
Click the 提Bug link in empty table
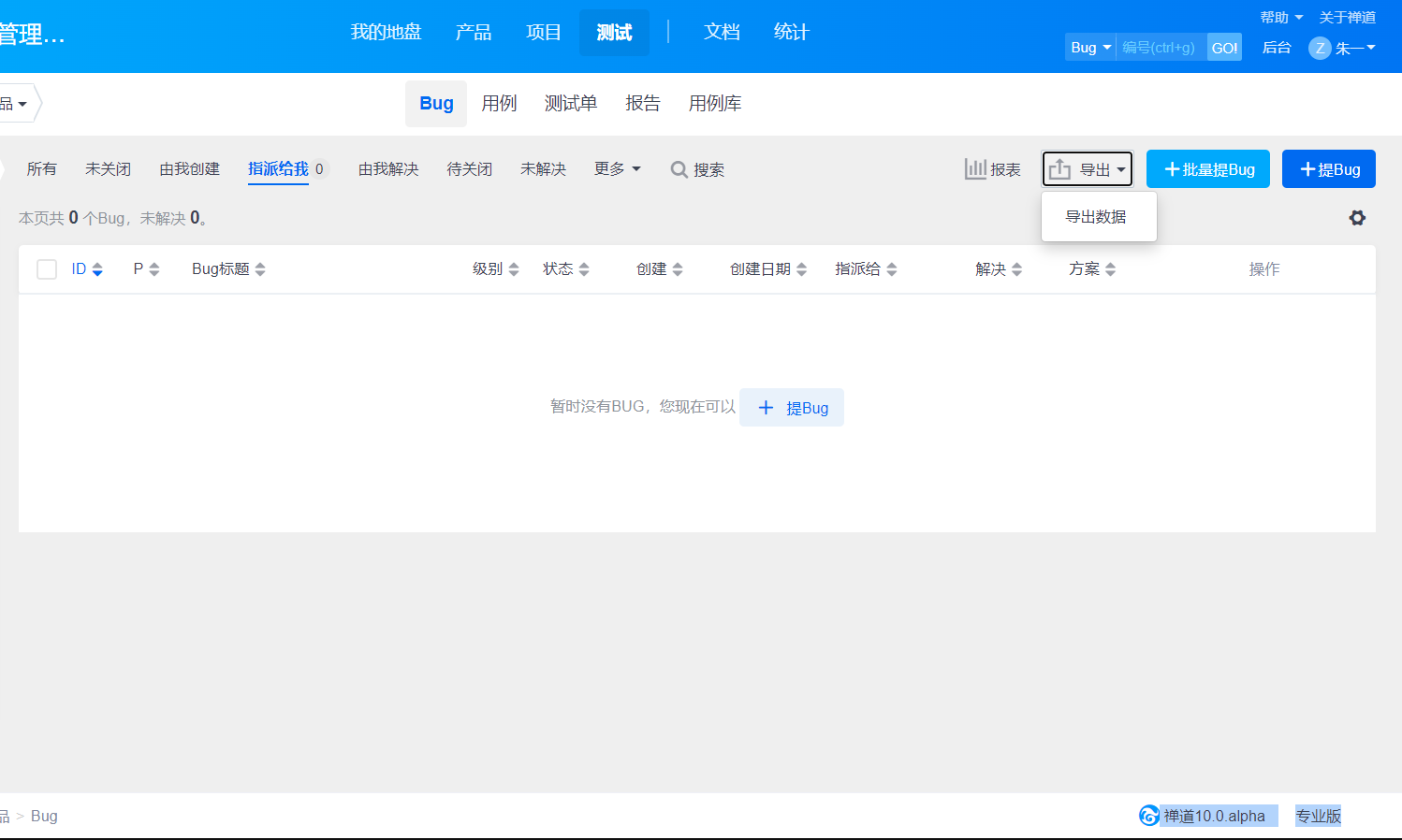point(792,408)
